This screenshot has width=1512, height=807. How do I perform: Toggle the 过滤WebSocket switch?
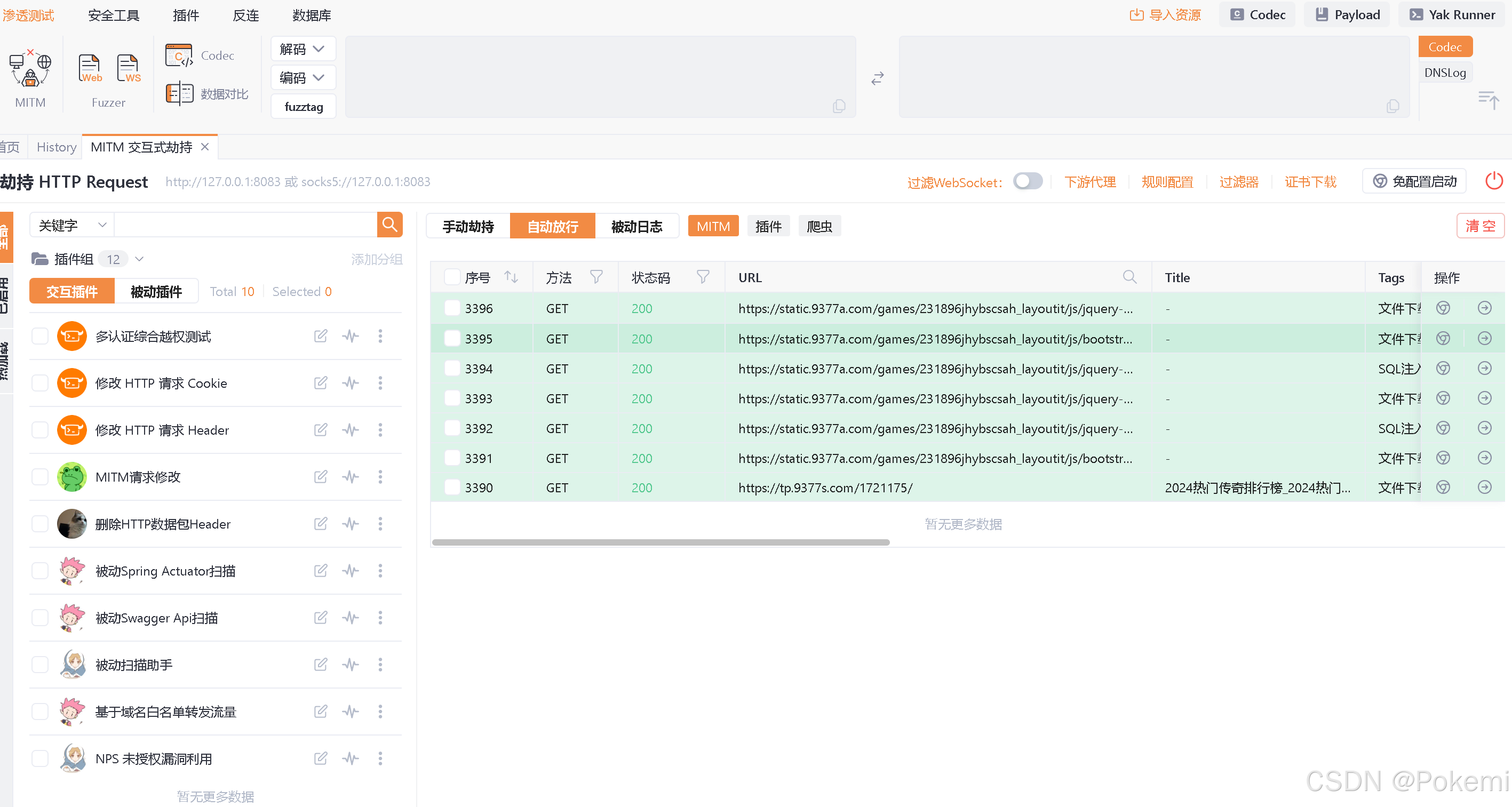click(x=1027, y=181)
